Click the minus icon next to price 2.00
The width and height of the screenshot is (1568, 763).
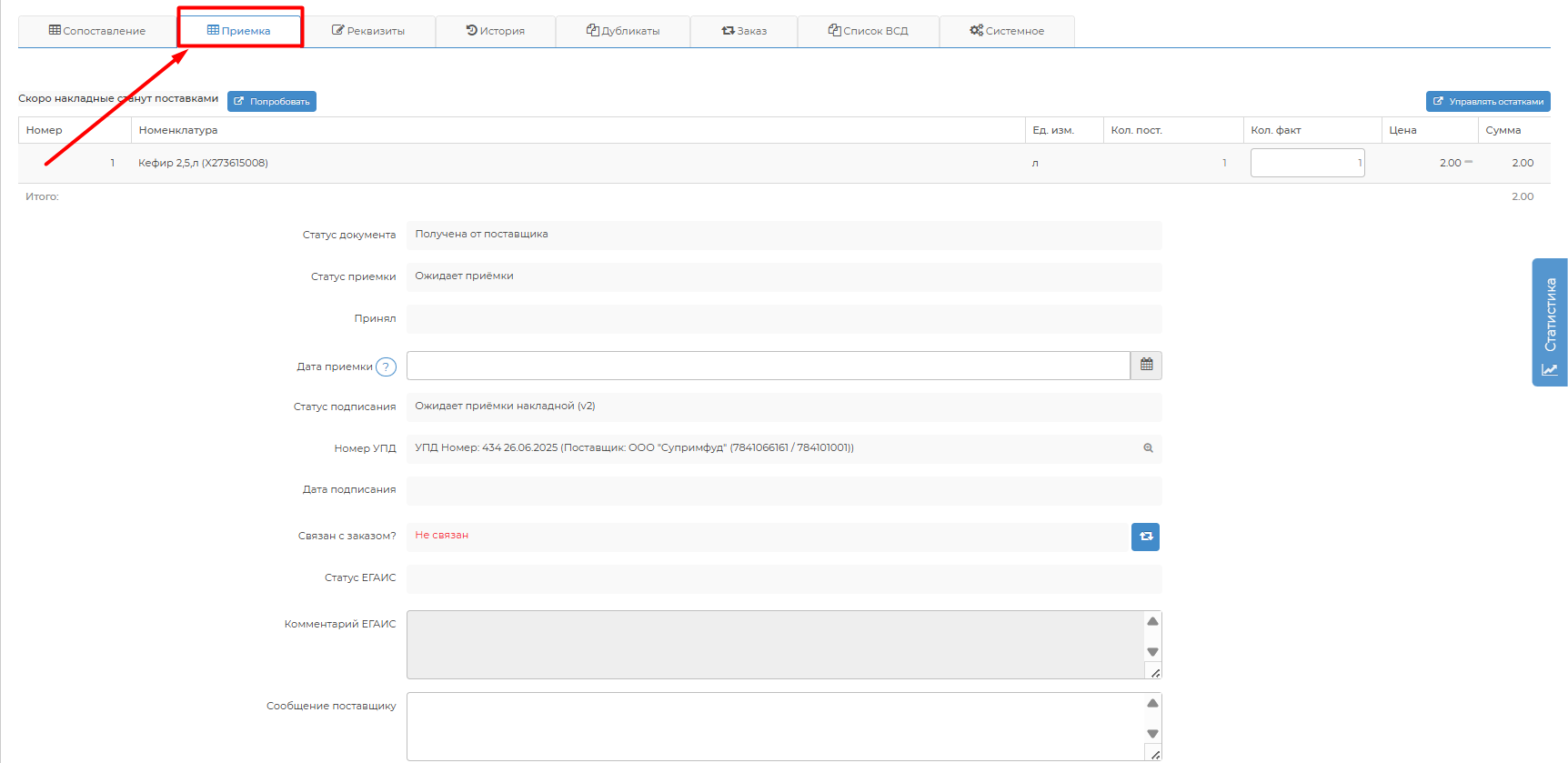click(x=1469, y=162)
